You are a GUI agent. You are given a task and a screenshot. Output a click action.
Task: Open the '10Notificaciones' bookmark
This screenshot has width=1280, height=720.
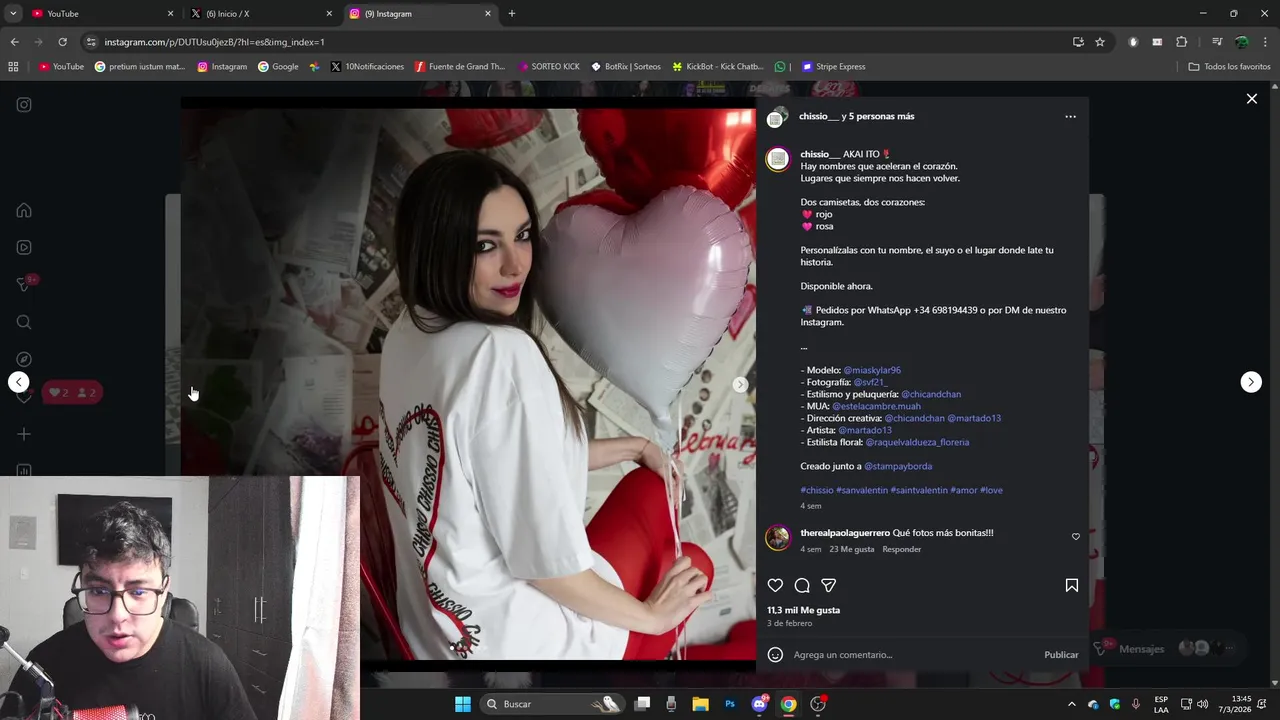(367, 67)
